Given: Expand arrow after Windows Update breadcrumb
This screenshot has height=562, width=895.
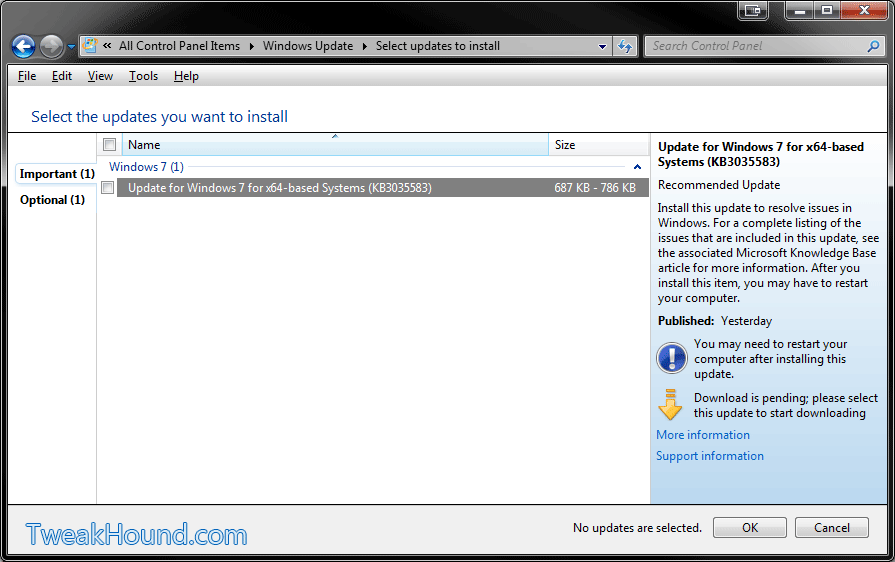Looking at the screenshot, I should (x=364, y=46).
